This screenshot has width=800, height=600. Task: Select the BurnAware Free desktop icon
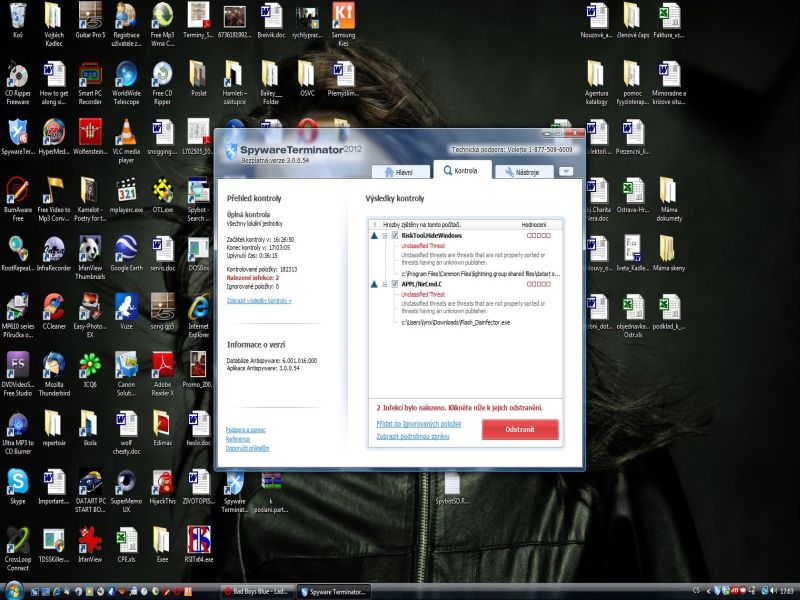(17, 199)
